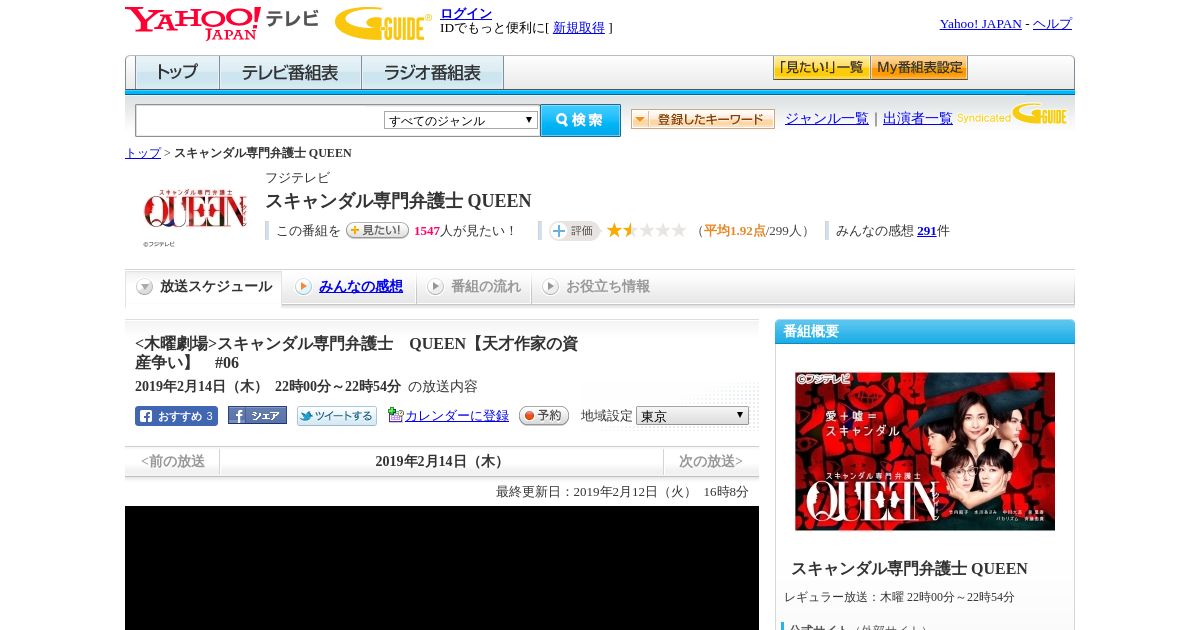Go to 次の放送> next broadcast

pos(711,461)
